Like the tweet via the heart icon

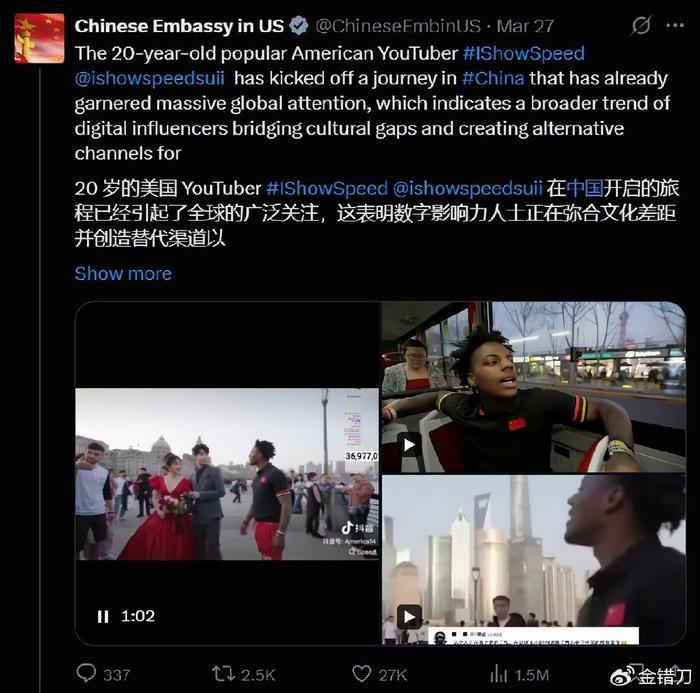[362, 673]
